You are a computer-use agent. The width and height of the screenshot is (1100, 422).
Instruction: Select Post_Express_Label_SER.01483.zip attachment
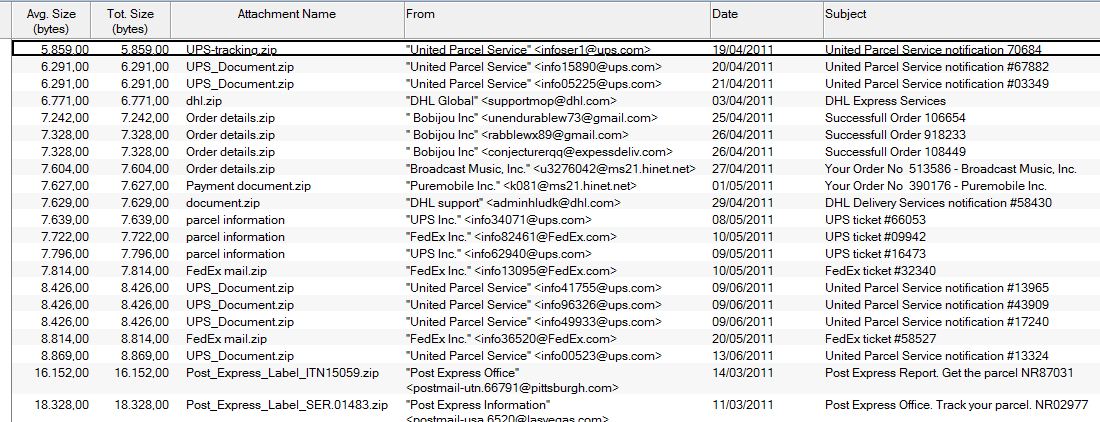pos(287,404)
